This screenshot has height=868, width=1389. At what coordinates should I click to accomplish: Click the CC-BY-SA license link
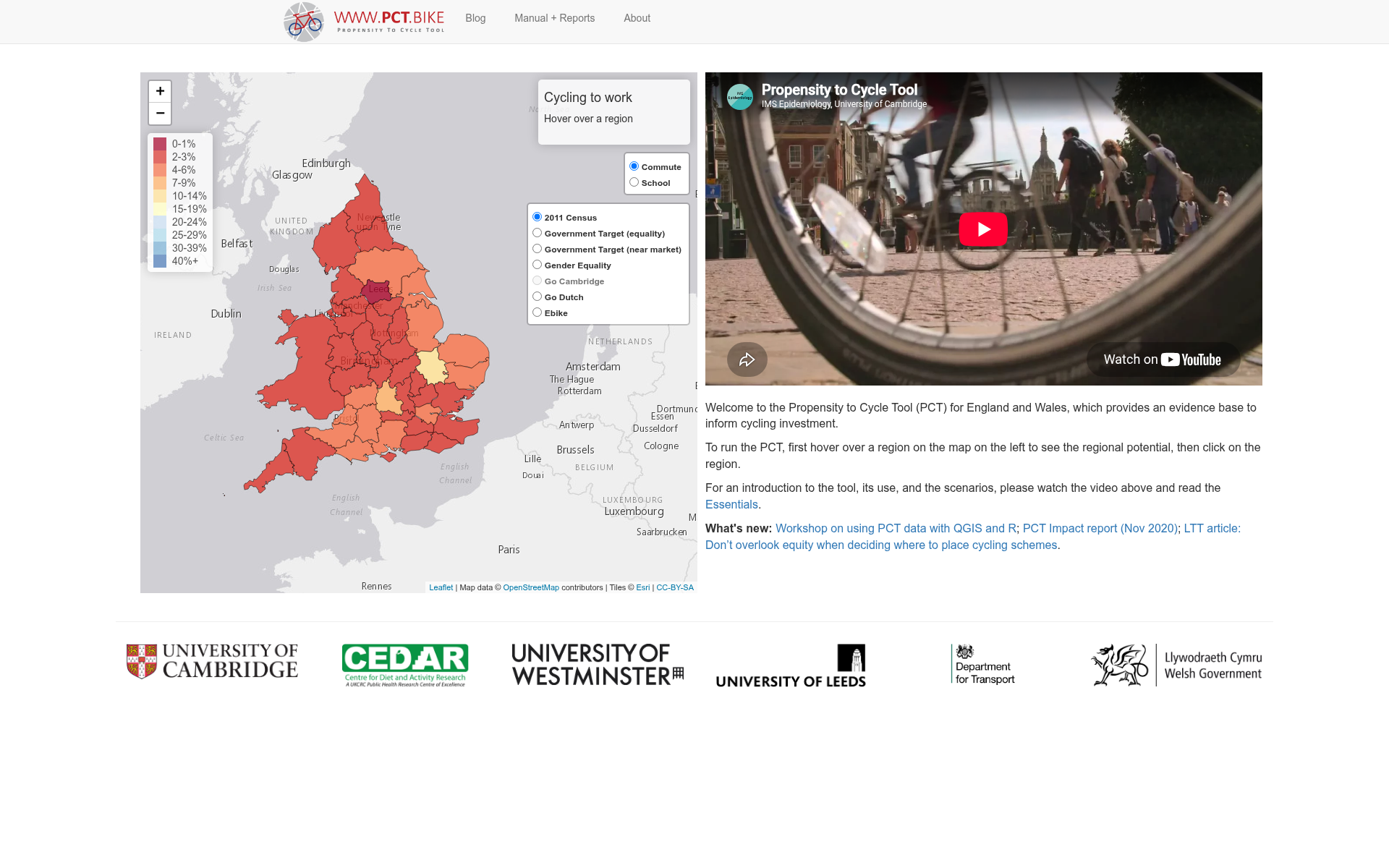click(675, 587)
